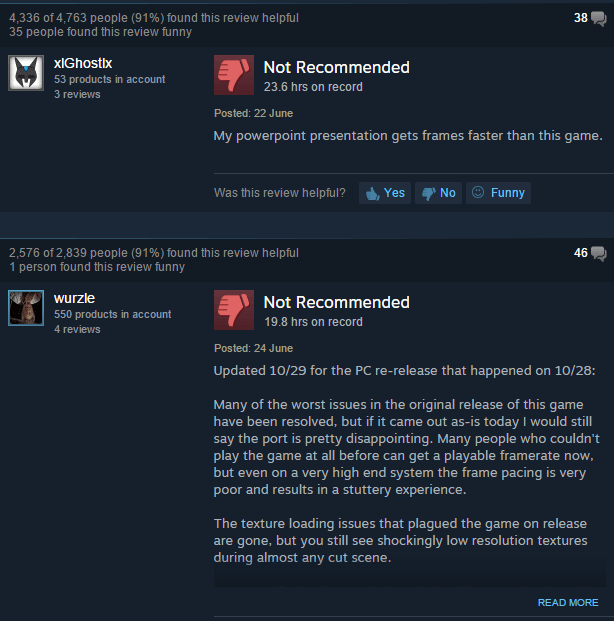View wurzle's 550 products in account

click(x=113, y=314)
